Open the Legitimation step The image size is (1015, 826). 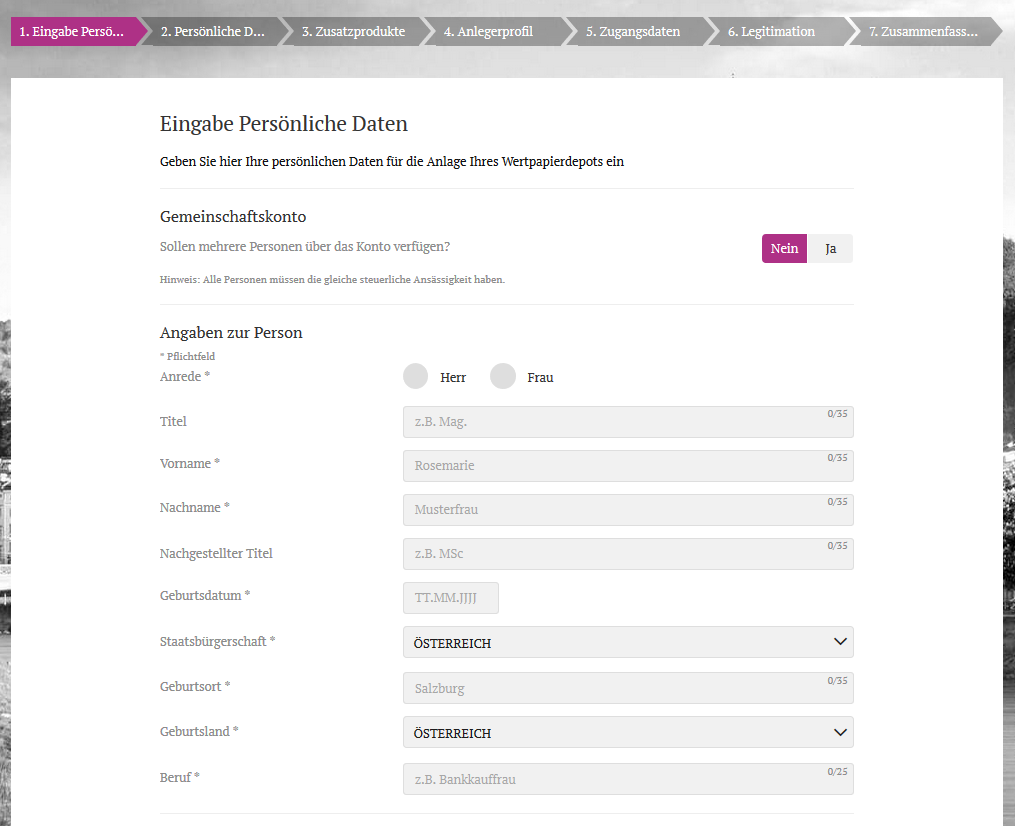pyautogui.click(x=771, y=31)
